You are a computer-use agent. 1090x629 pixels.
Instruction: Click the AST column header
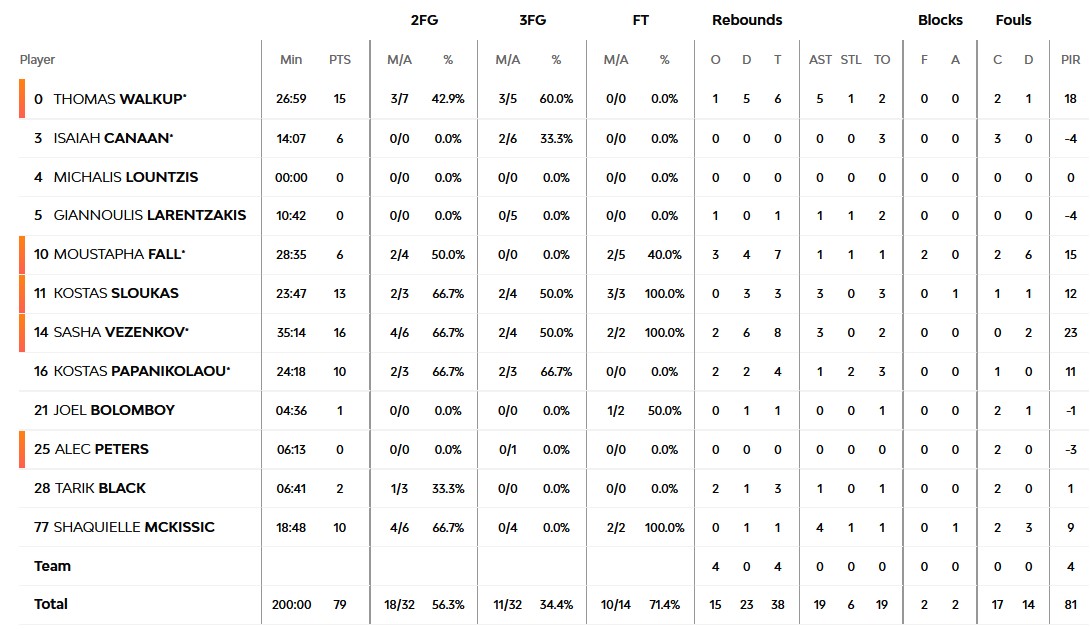point(820,60)
